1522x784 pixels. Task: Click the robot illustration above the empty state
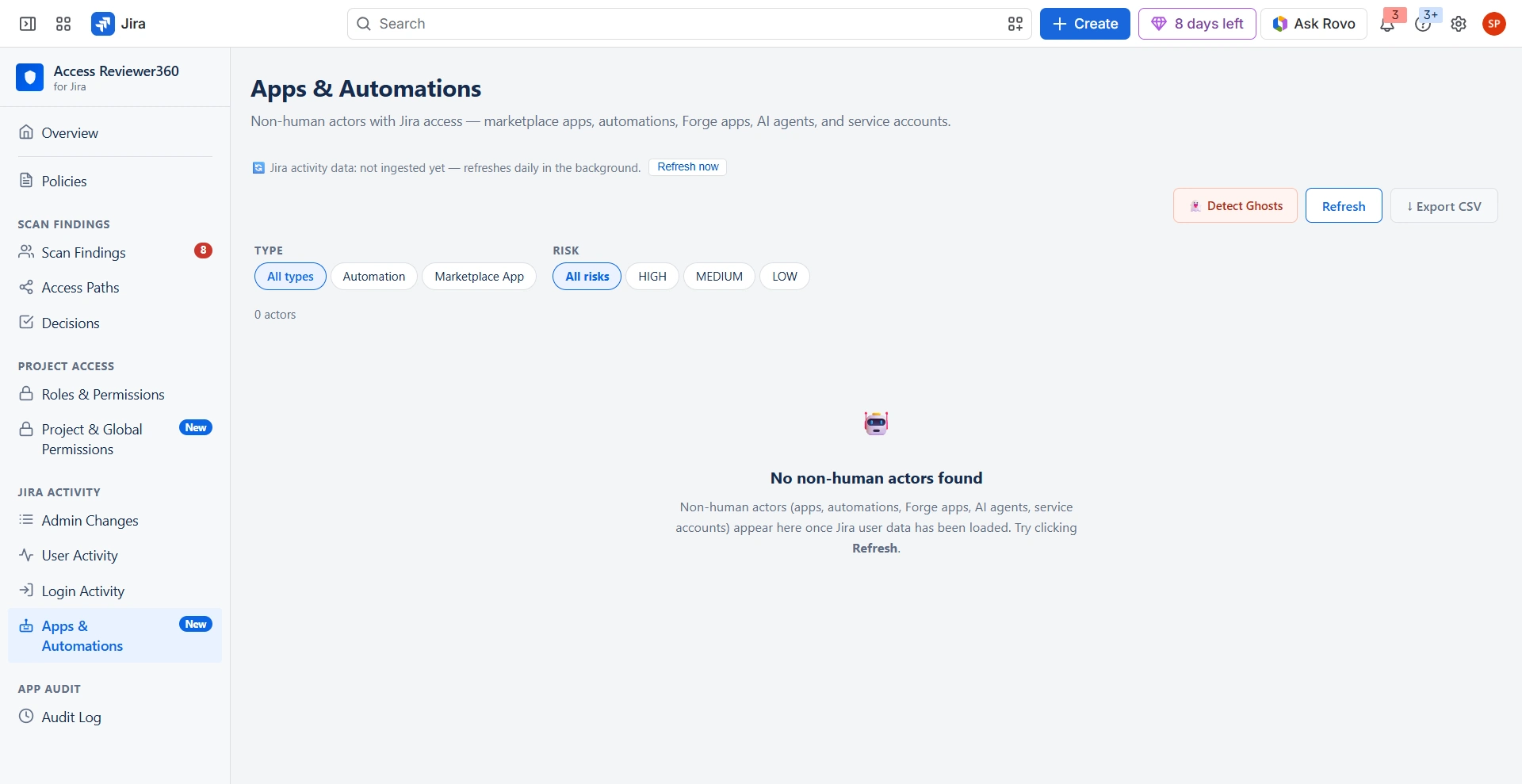click(876, 423)
